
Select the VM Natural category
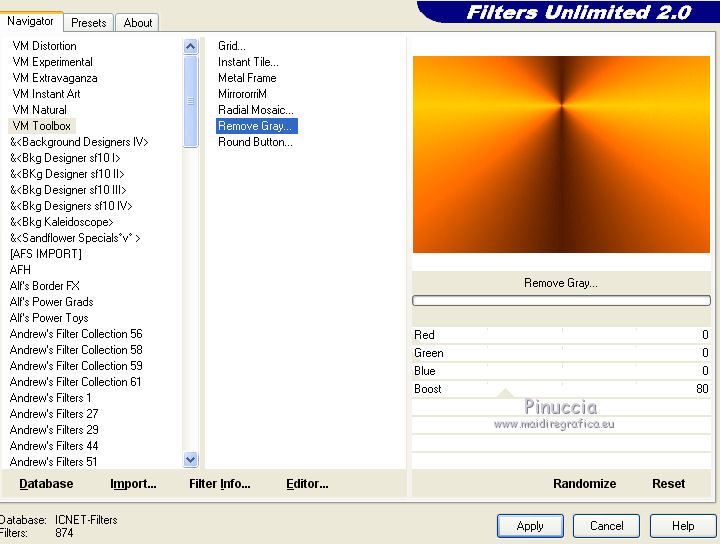click(39, 110)
